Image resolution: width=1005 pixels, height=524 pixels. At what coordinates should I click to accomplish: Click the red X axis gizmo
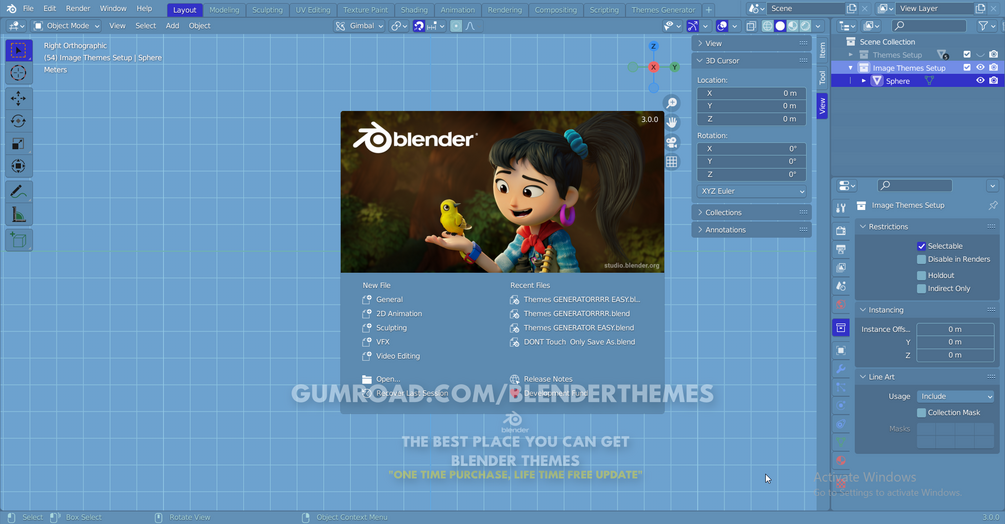pyautogui.click(x=653, y=67)
